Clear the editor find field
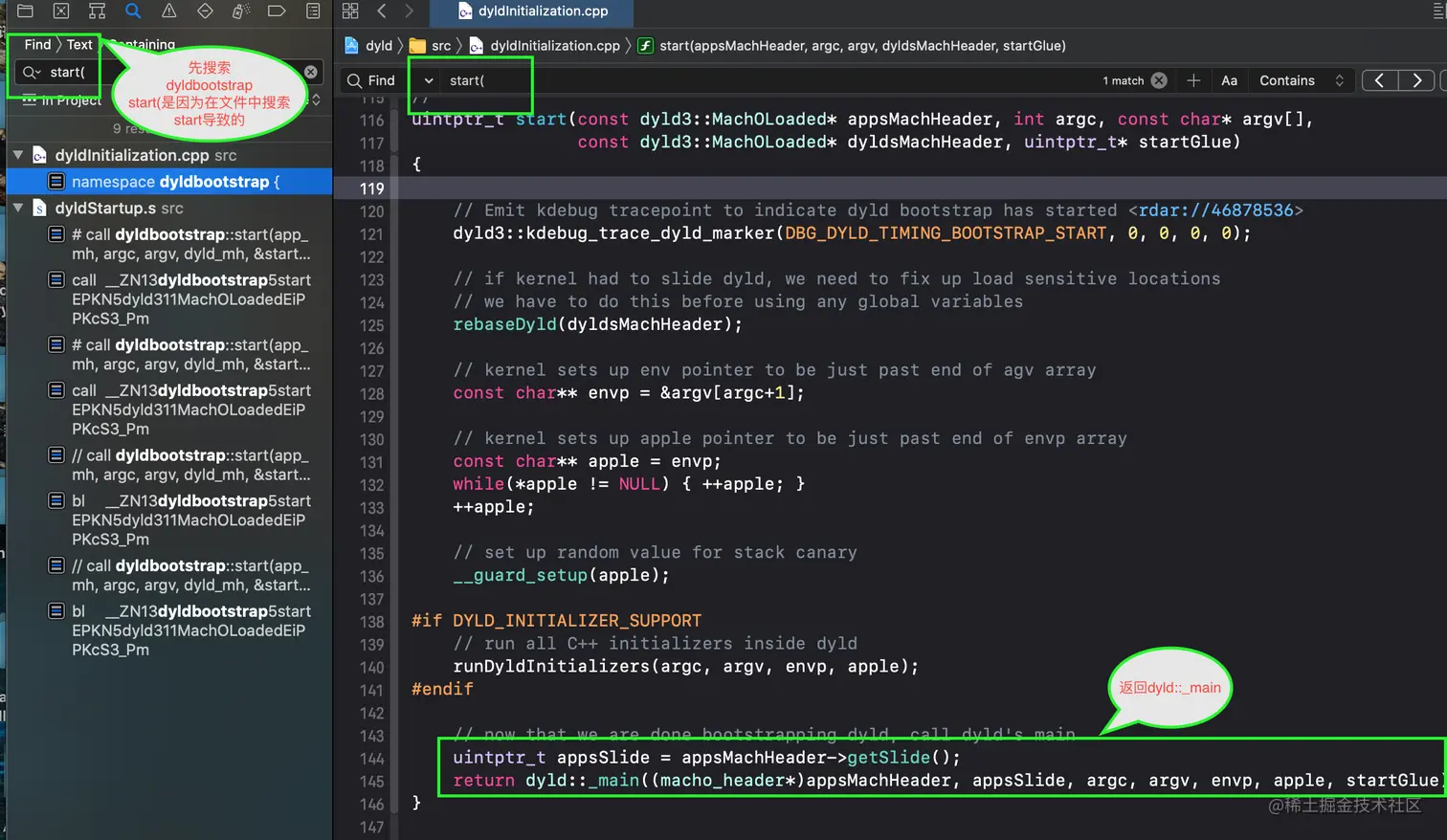The height and width of the screenshot is (840, 1447). pos(1159,80)
